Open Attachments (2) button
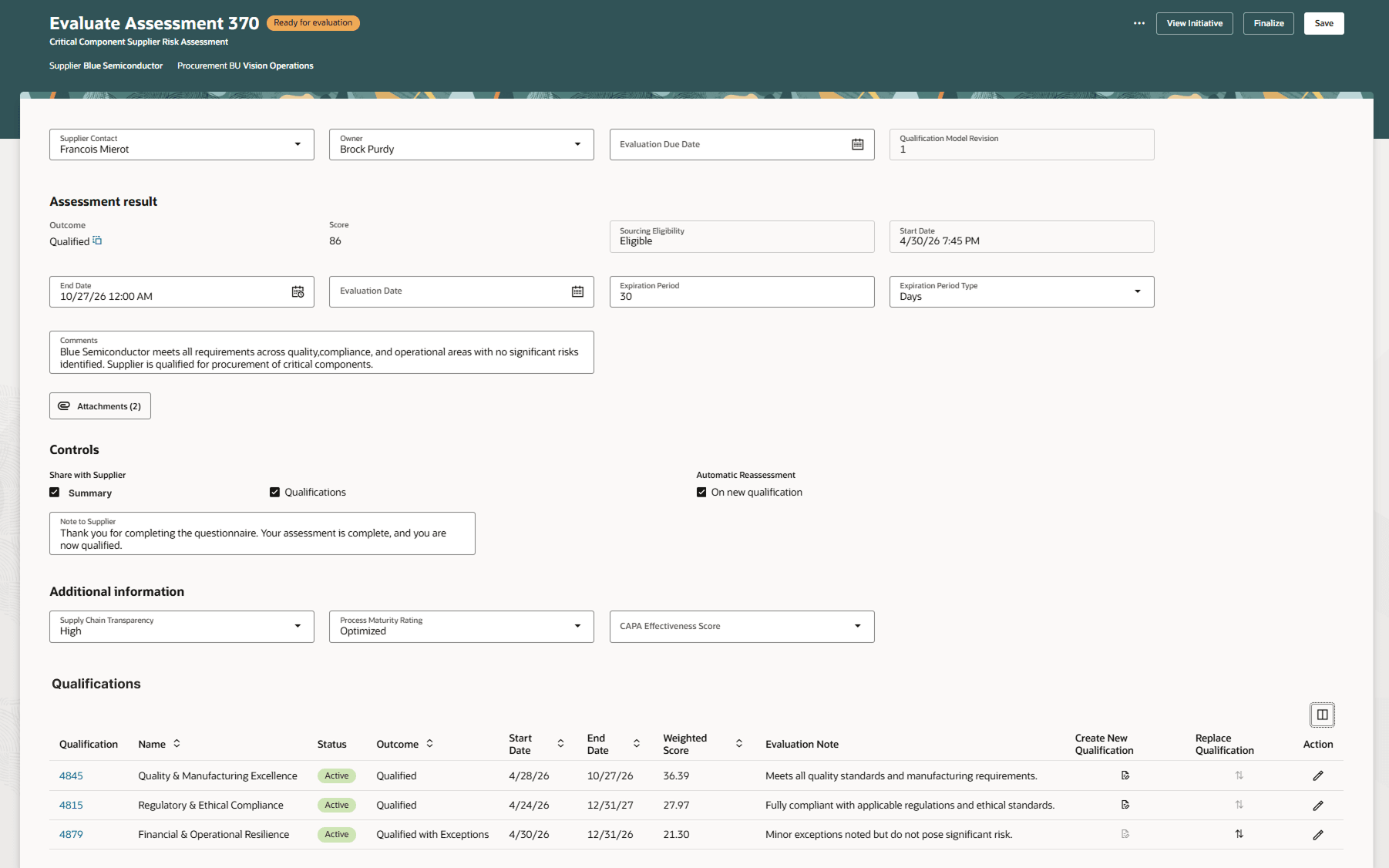The height and width of the screenshot is (868, 1389). click(100, 406)
